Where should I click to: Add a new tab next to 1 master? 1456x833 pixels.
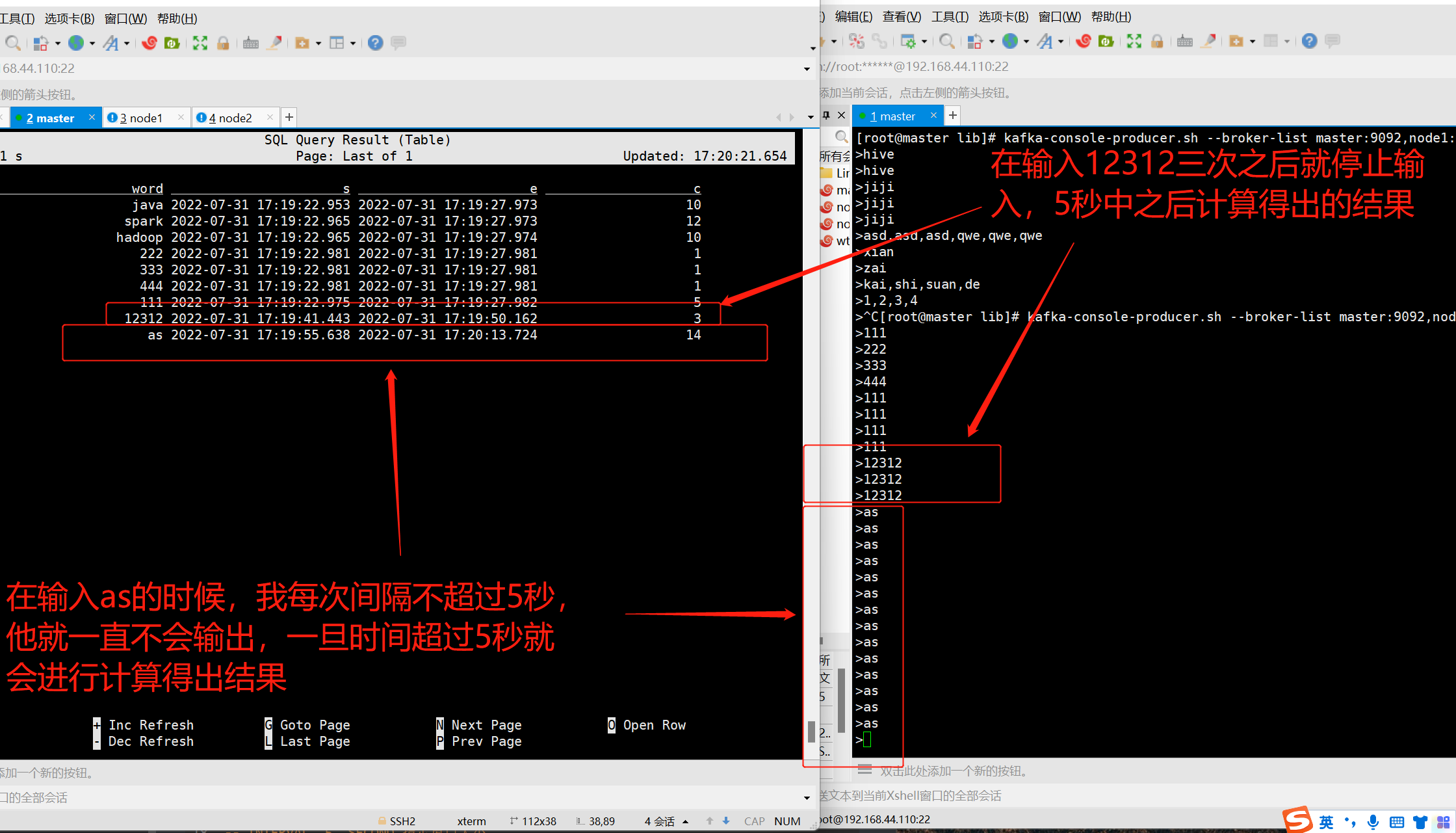pos(953,115)
